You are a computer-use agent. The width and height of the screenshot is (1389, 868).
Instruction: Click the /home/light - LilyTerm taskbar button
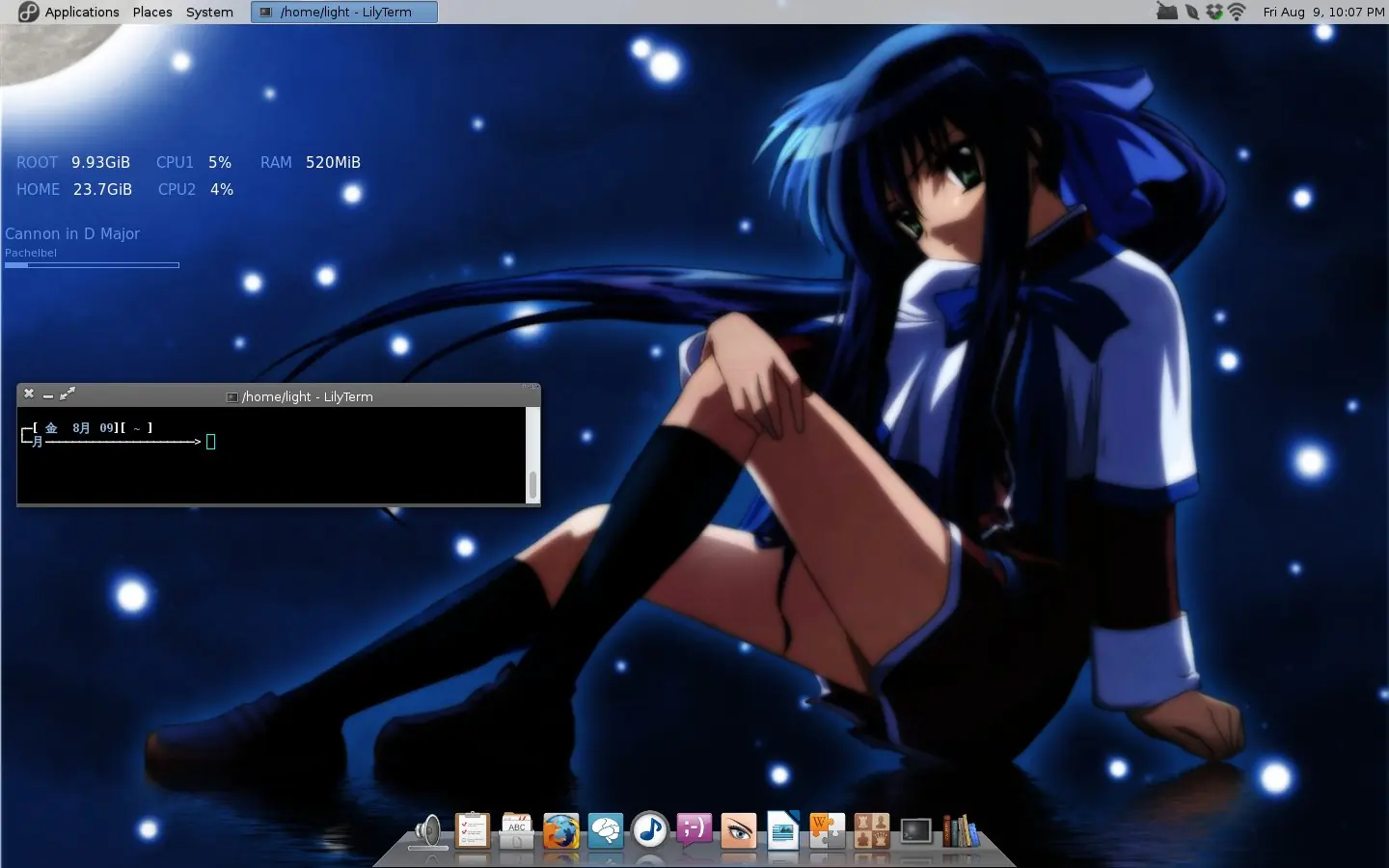pyautogui.click(x=344, y=12)
